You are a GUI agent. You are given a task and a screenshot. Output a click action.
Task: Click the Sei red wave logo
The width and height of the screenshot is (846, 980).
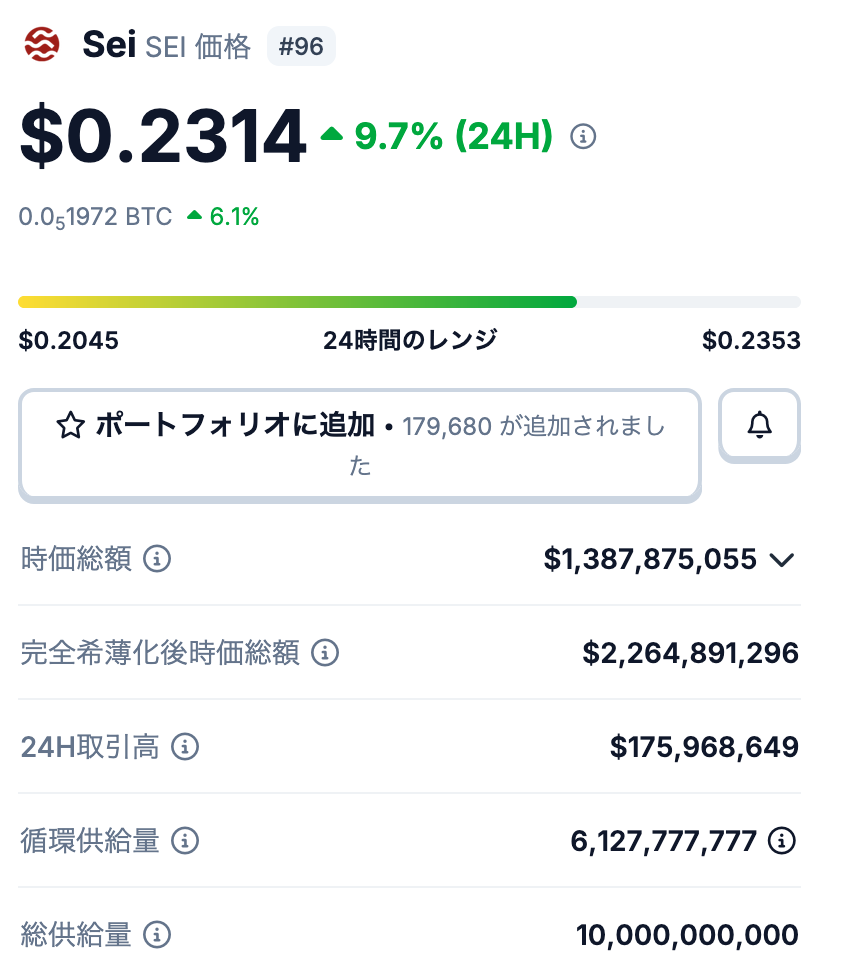43,45
